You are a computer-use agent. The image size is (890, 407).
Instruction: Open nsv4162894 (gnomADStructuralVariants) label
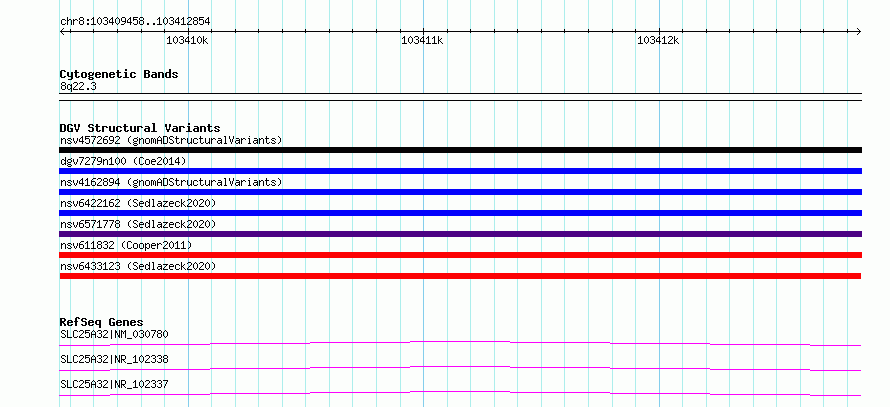(171, 182)
